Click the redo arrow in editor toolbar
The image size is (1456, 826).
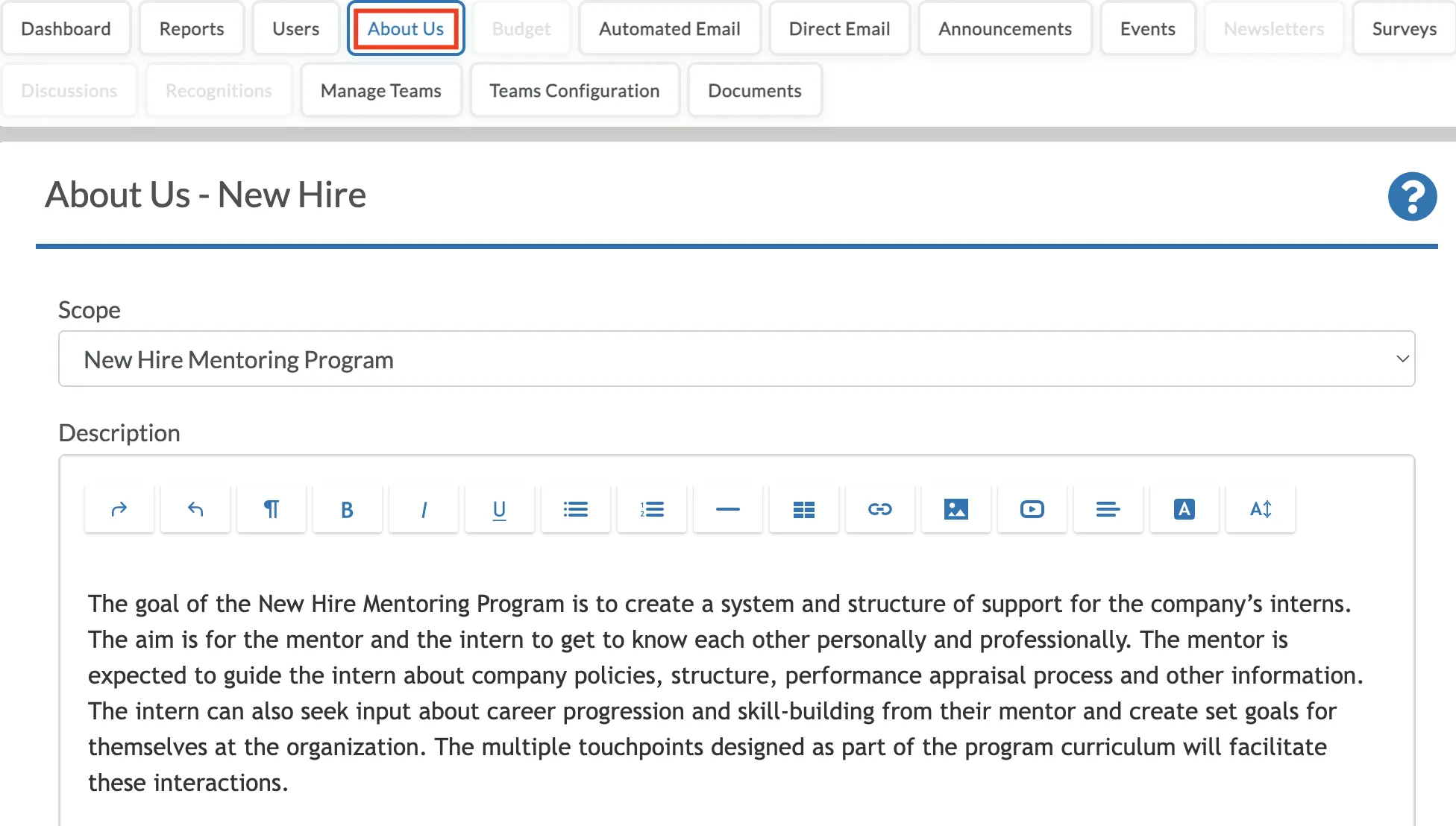(119, 509)
